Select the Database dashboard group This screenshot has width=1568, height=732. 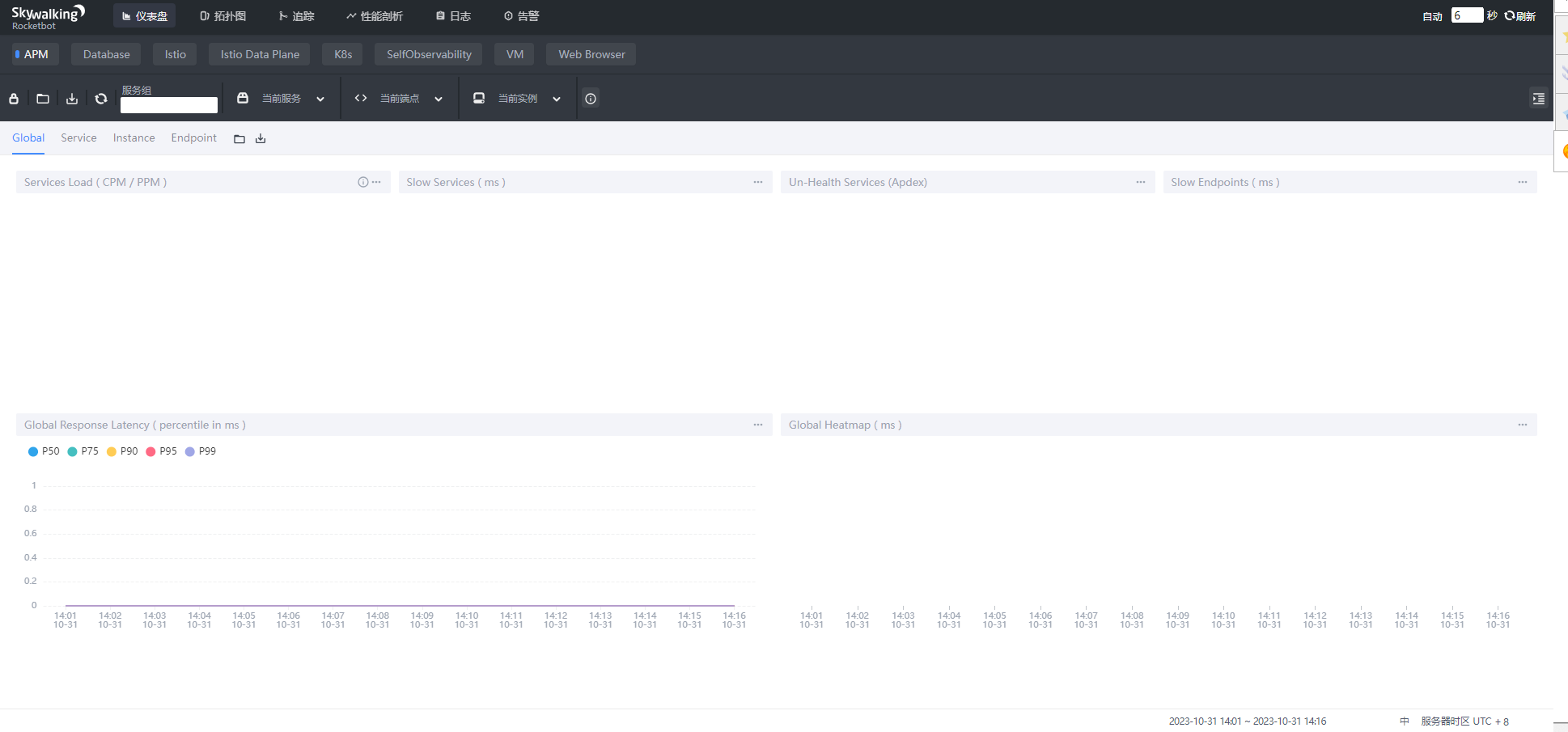coord(106,54)
